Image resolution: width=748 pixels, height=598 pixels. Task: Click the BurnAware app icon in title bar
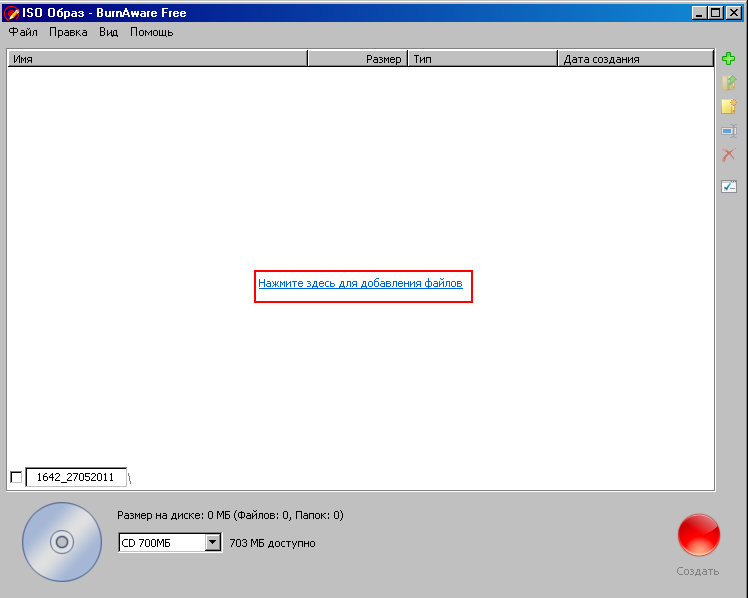11,13
